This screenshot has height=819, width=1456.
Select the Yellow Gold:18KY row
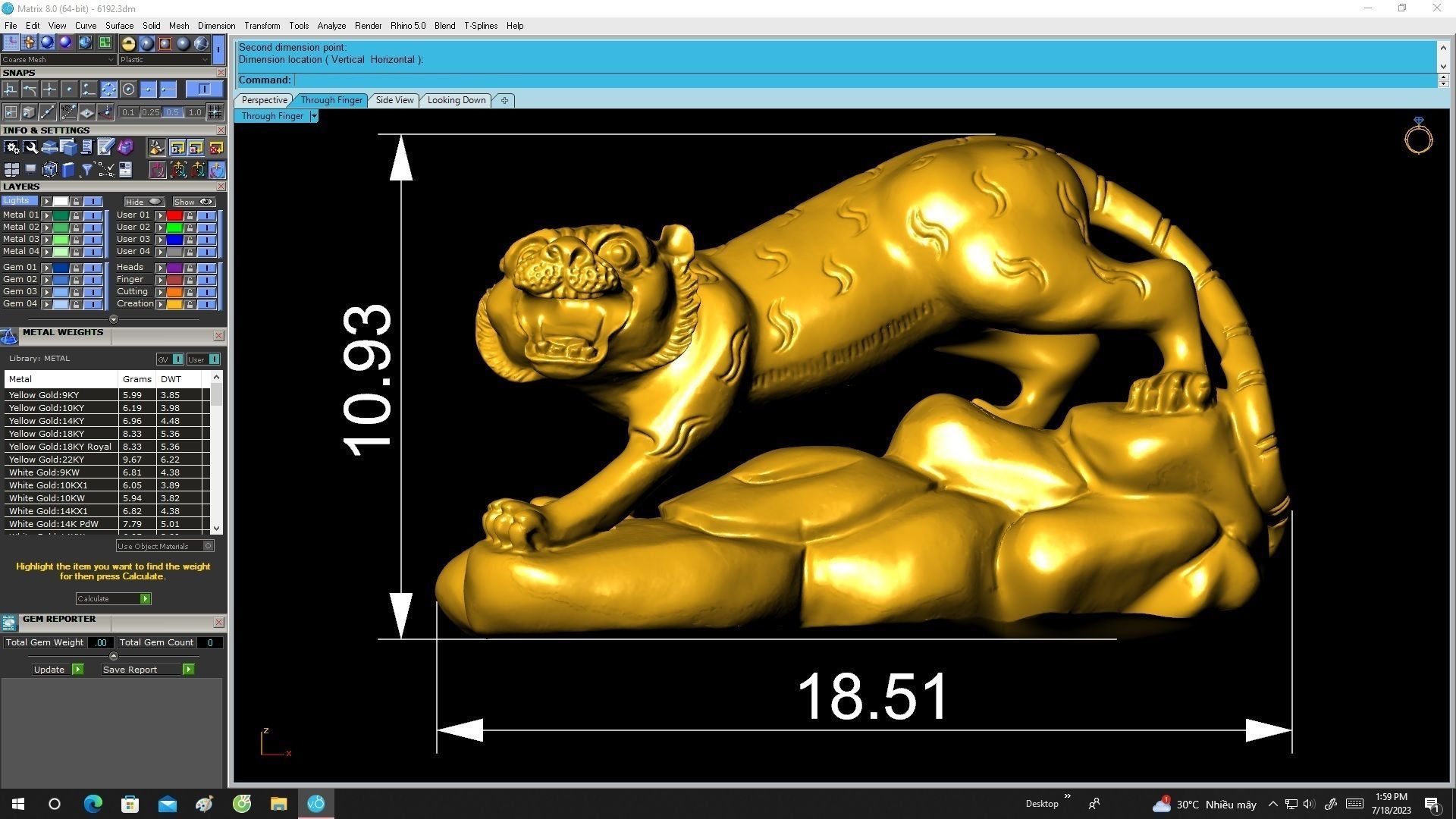point(106,434)
